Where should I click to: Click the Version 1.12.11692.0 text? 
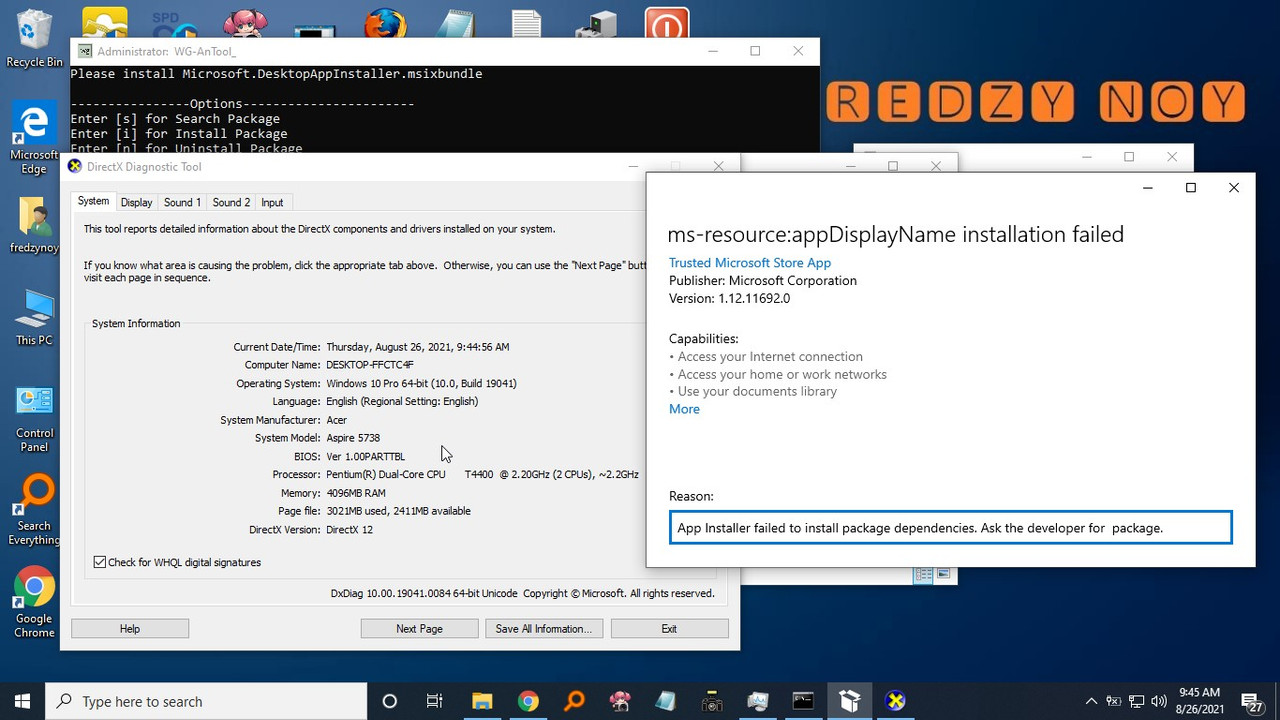point(729,298)
